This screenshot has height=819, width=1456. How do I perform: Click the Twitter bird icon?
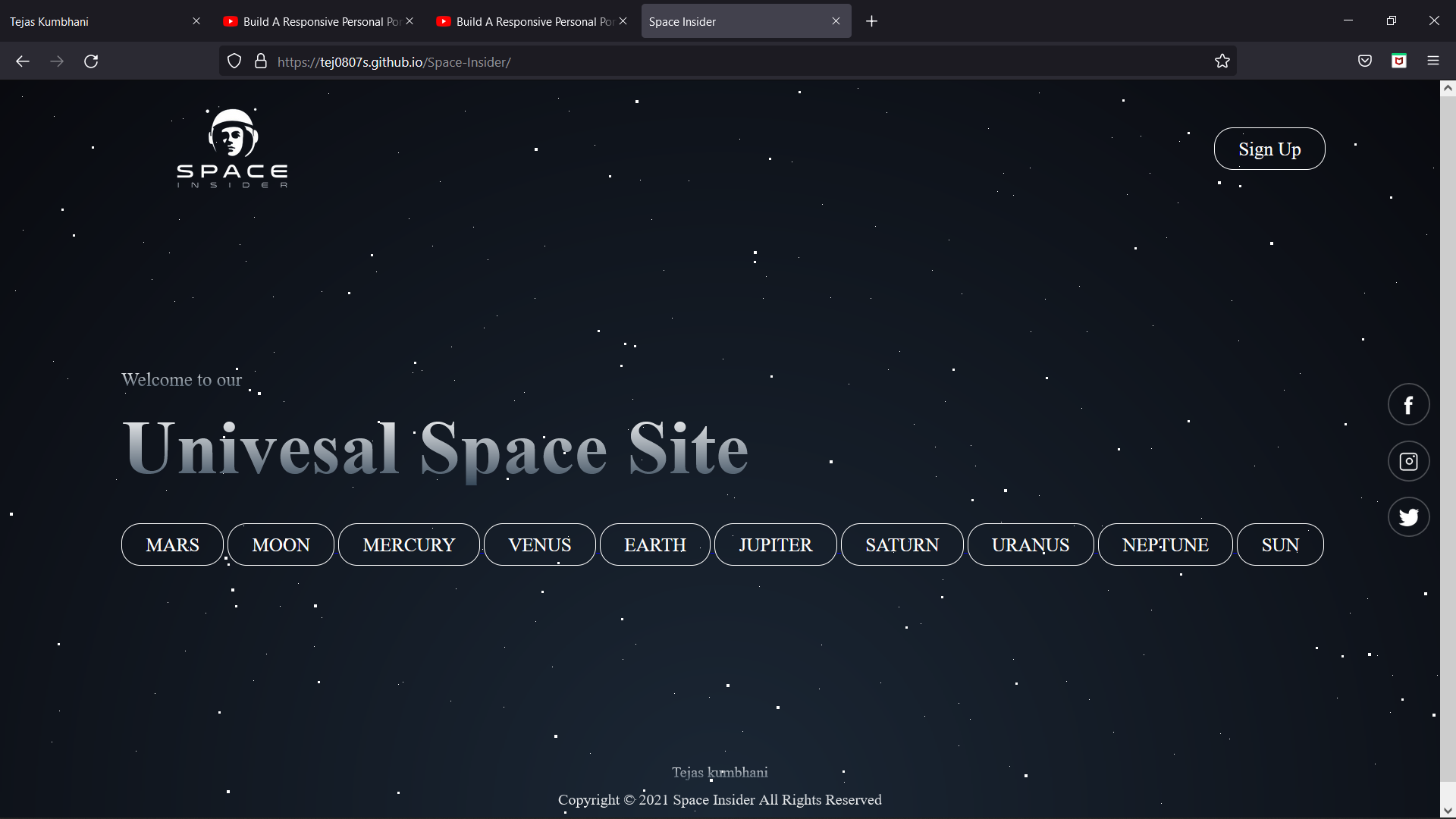coord(1408,517)
